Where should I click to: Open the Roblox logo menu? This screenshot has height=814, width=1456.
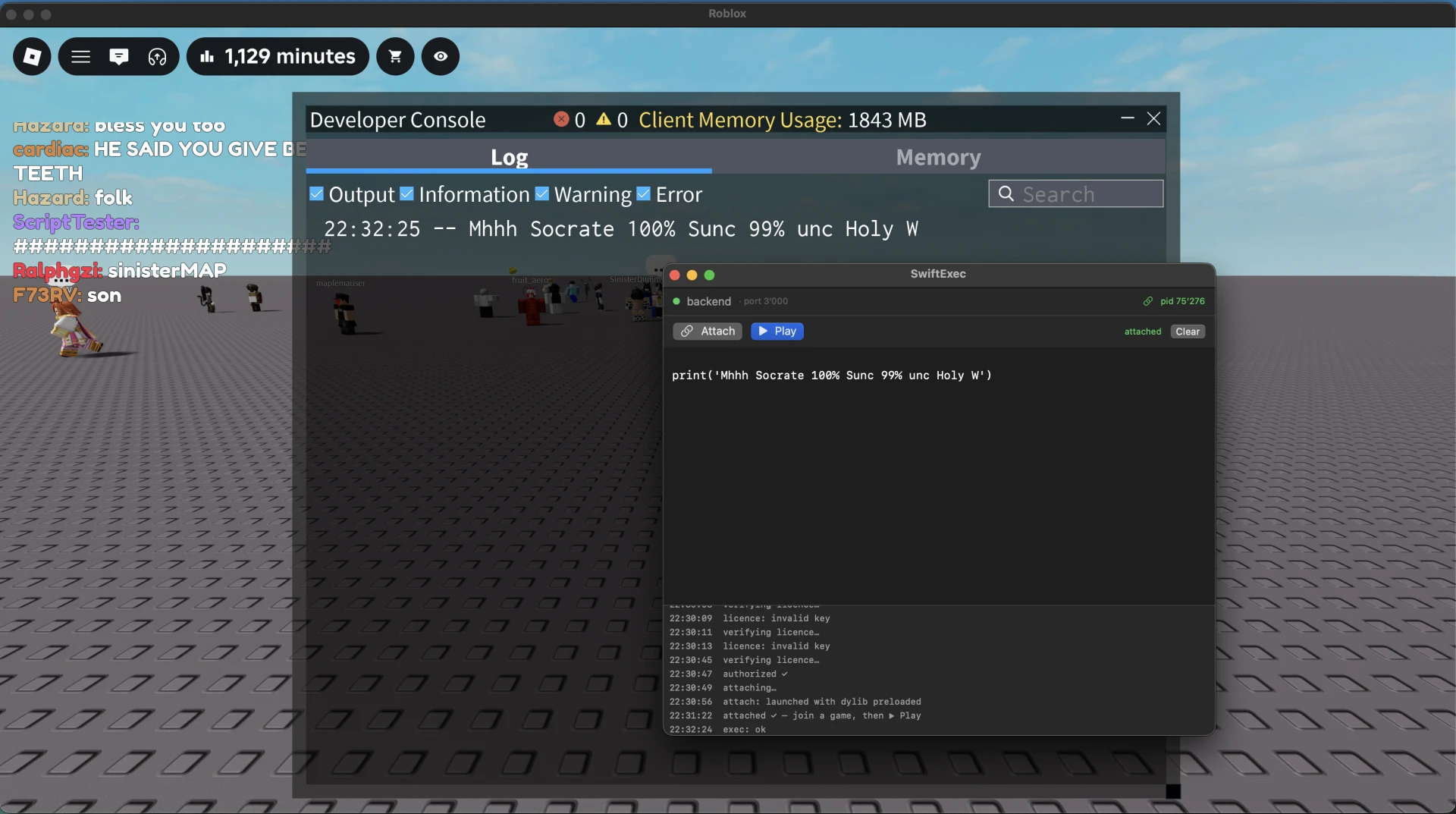(32, 56)
